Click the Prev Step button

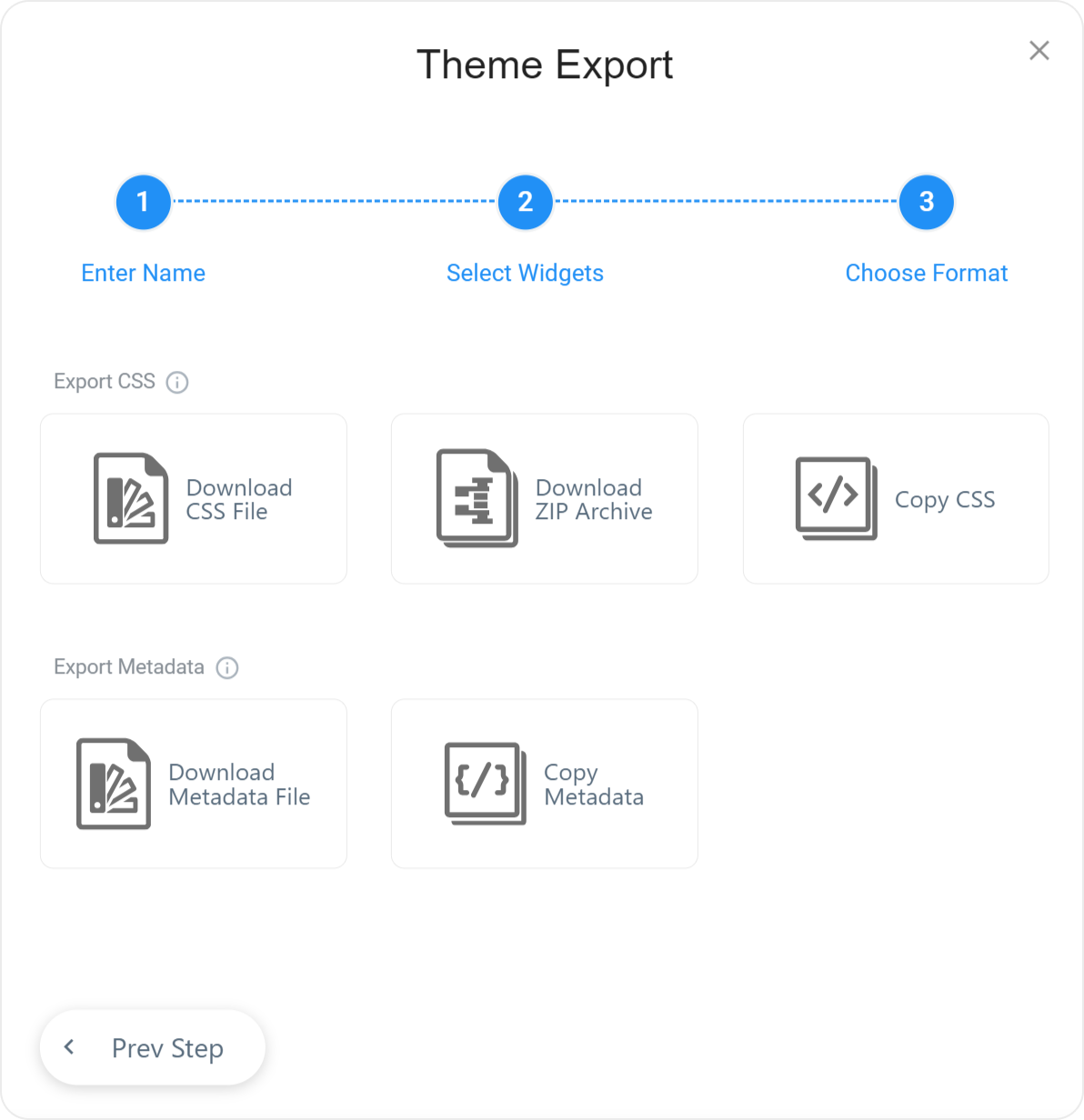[152, 1047]
